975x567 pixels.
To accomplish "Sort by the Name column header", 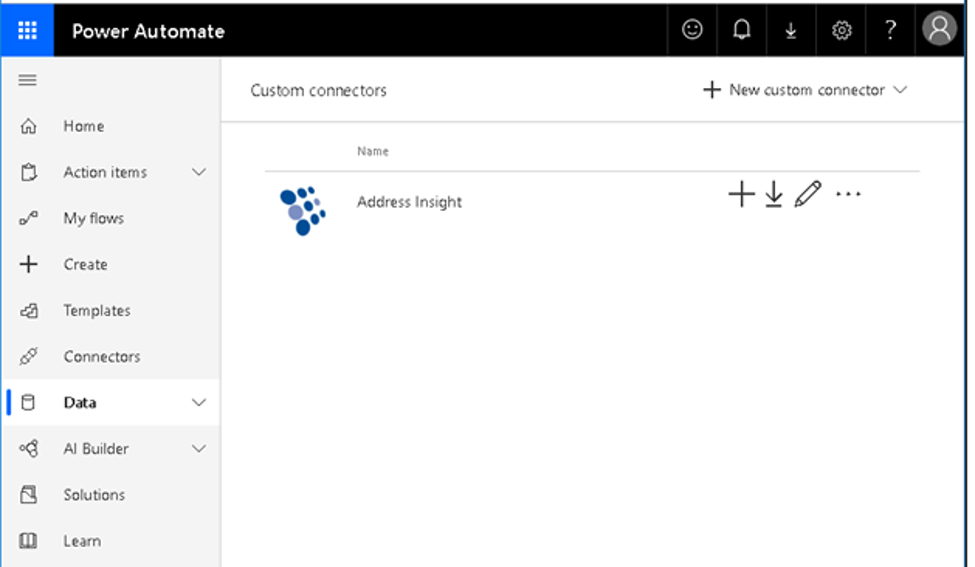I will (x=372, y=151).
